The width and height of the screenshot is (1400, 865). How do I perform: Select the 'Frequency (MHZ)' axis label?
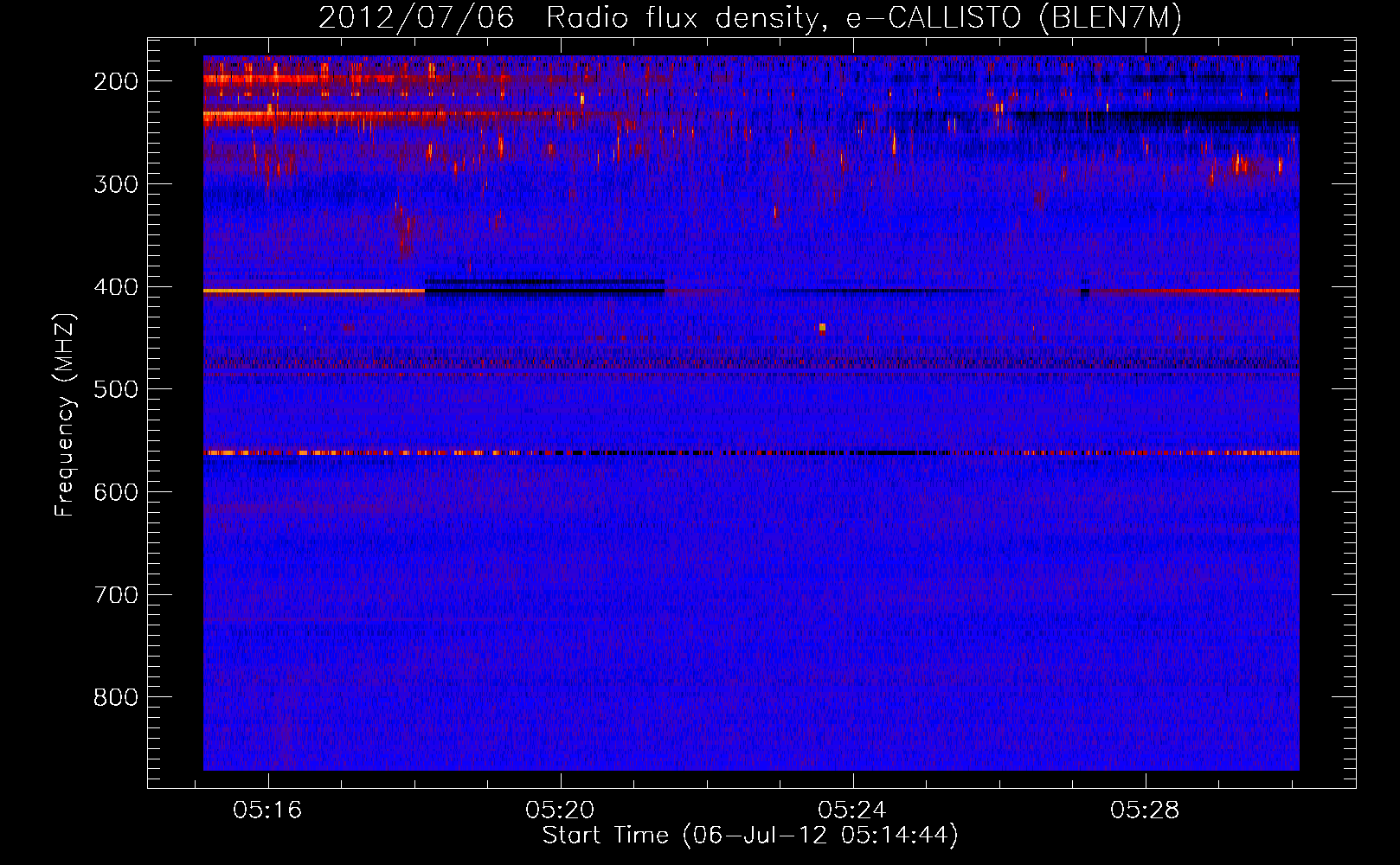65,414
